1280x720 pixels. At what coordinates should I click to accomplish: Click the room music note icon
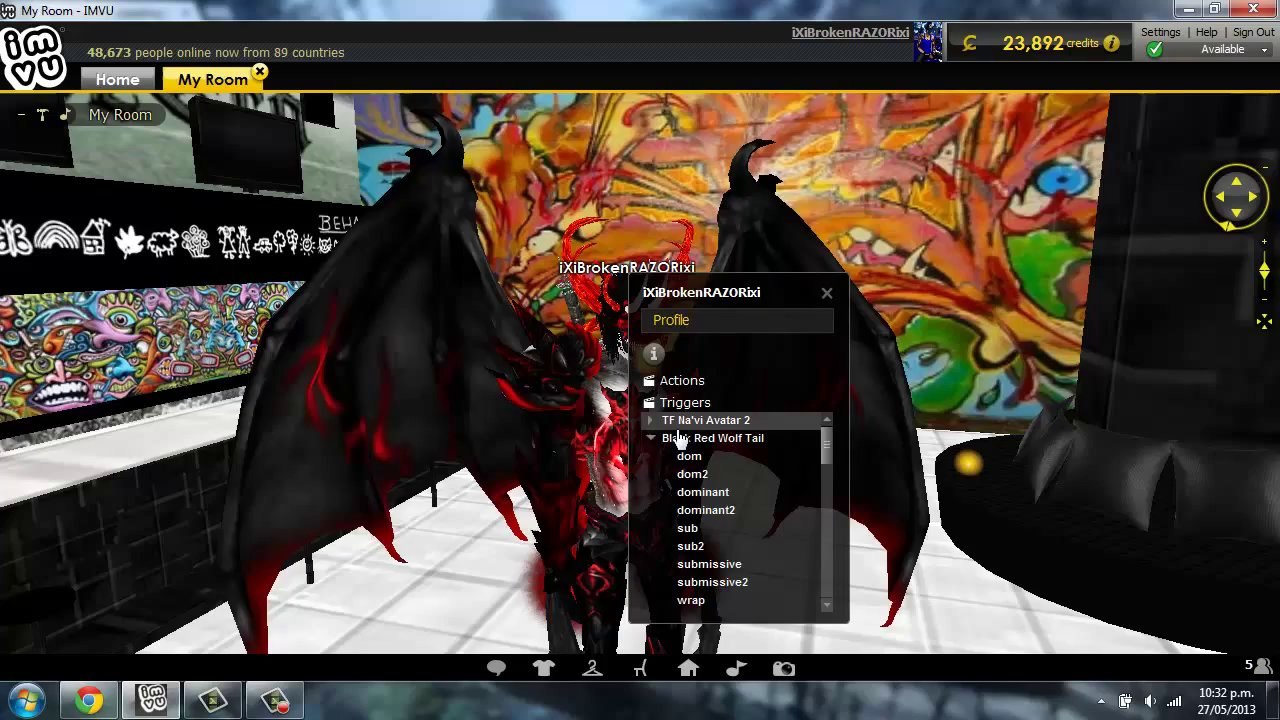pos(64,115)
